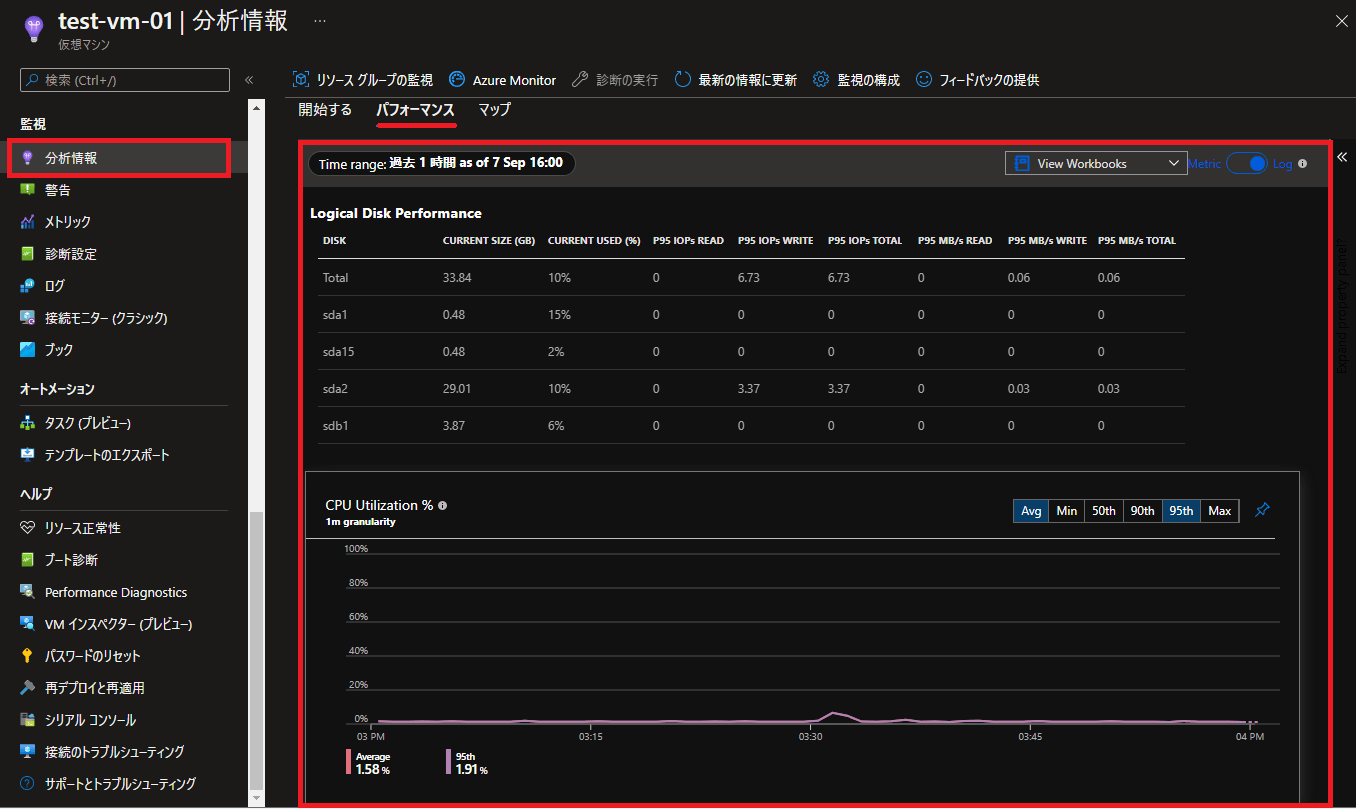Click the Average legend color marker
The width and height of the screenshot is (1356, 809).
click(349, 763)
